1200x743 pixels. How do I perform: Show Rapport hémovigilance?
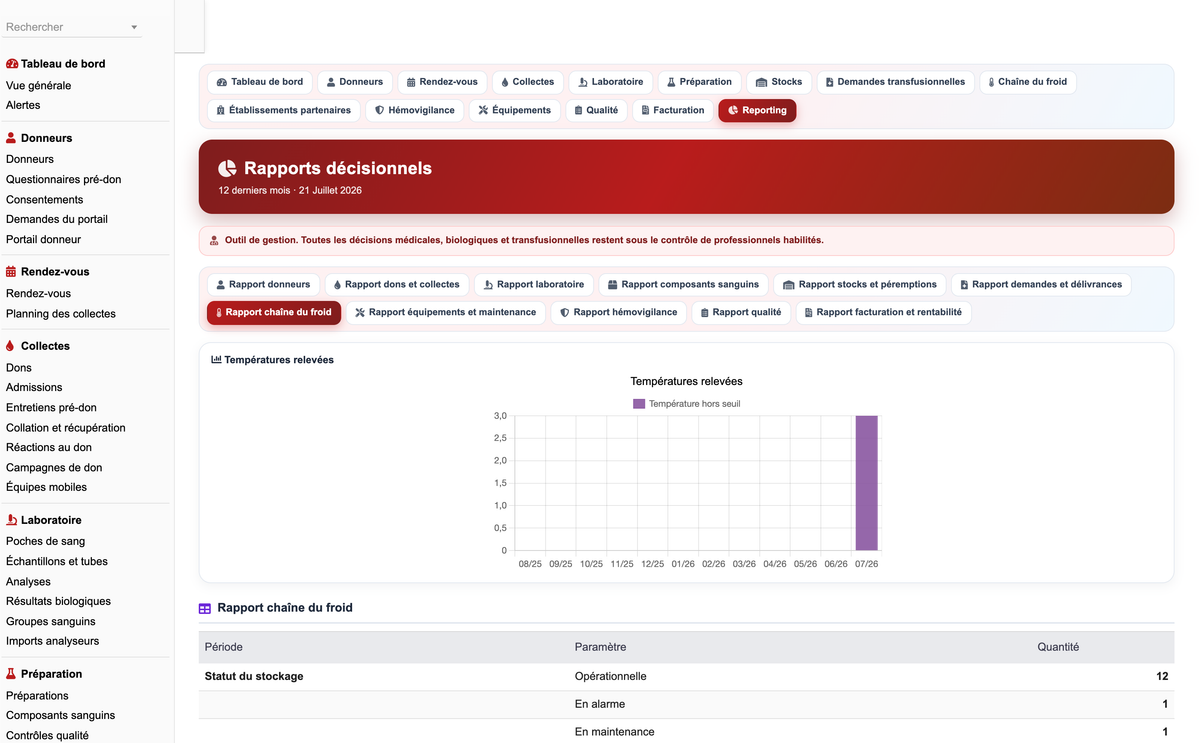(619, 313)
